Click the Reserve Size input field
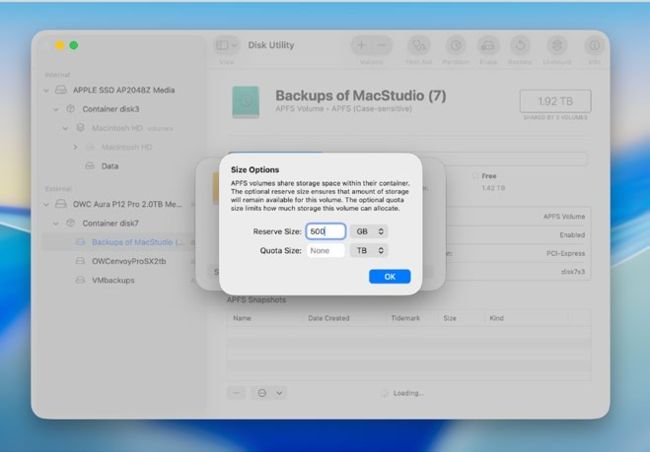The image size is (650, 452). coord(325,231)
